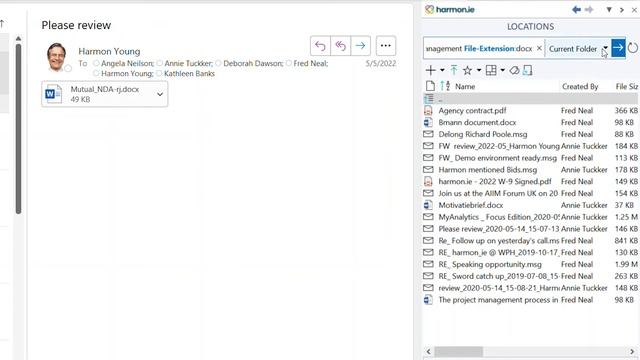640x360 pixels.
Task: Click recipient Annie Tuckker
Action: 188,63
